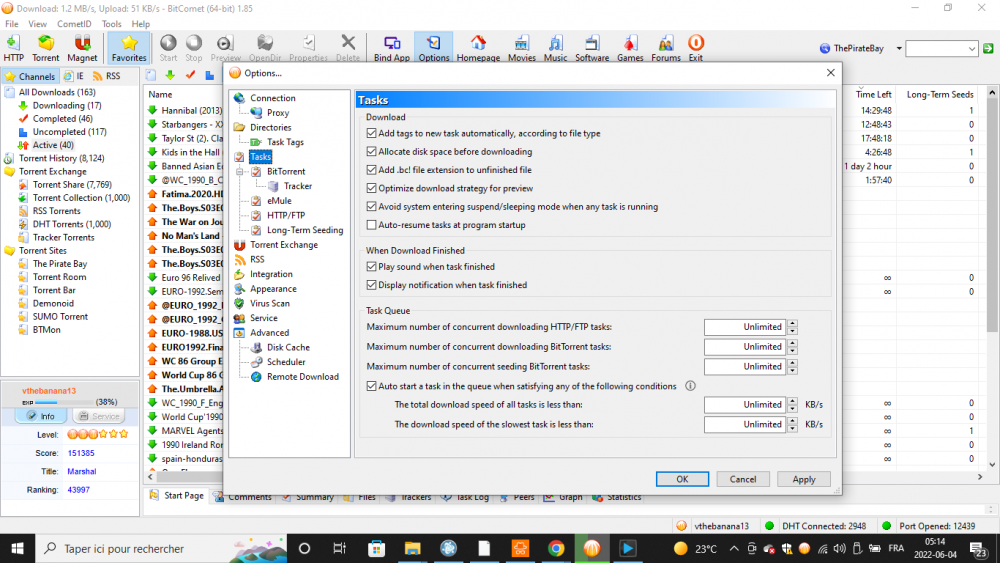The width and height of the screenshot is (1000, 563).
Task: Click the Info button in user panel
Action: coord(41,416)
